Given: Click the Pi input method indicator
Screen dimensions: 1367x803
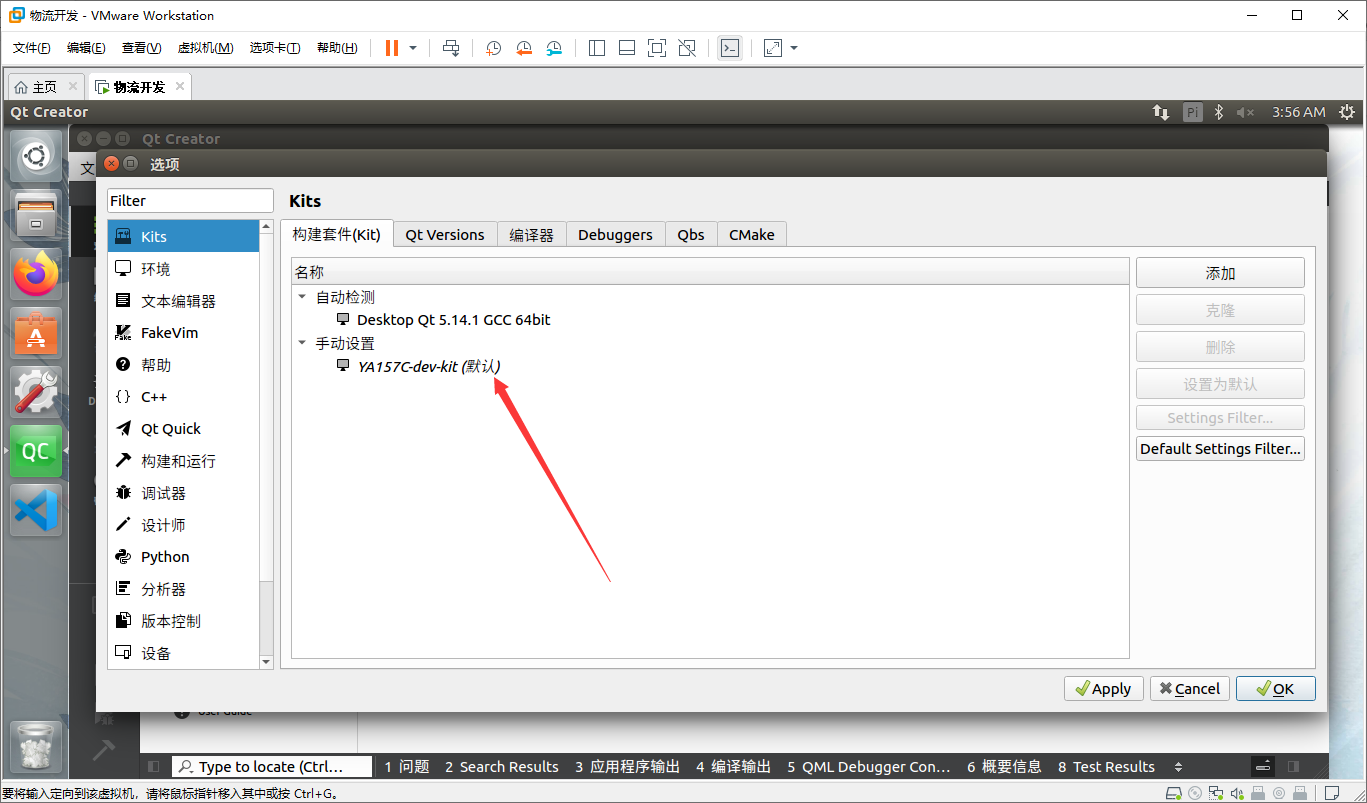Looking at the screenshot, I should (x=1192, y=112).
